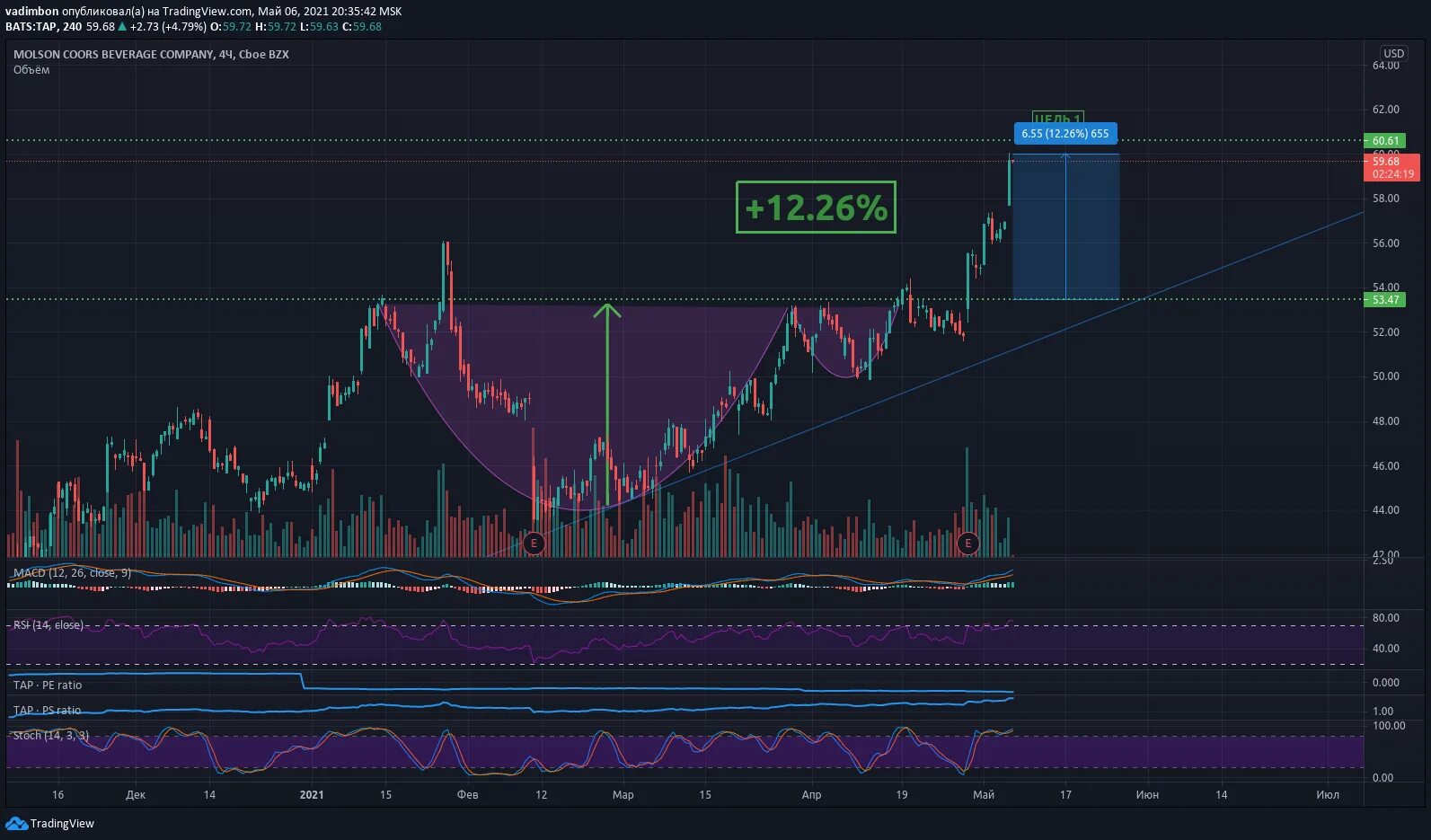The image size is (1431, 840).
Task: Click the 46.00 value on the price axis
Action: [1386, 465]
